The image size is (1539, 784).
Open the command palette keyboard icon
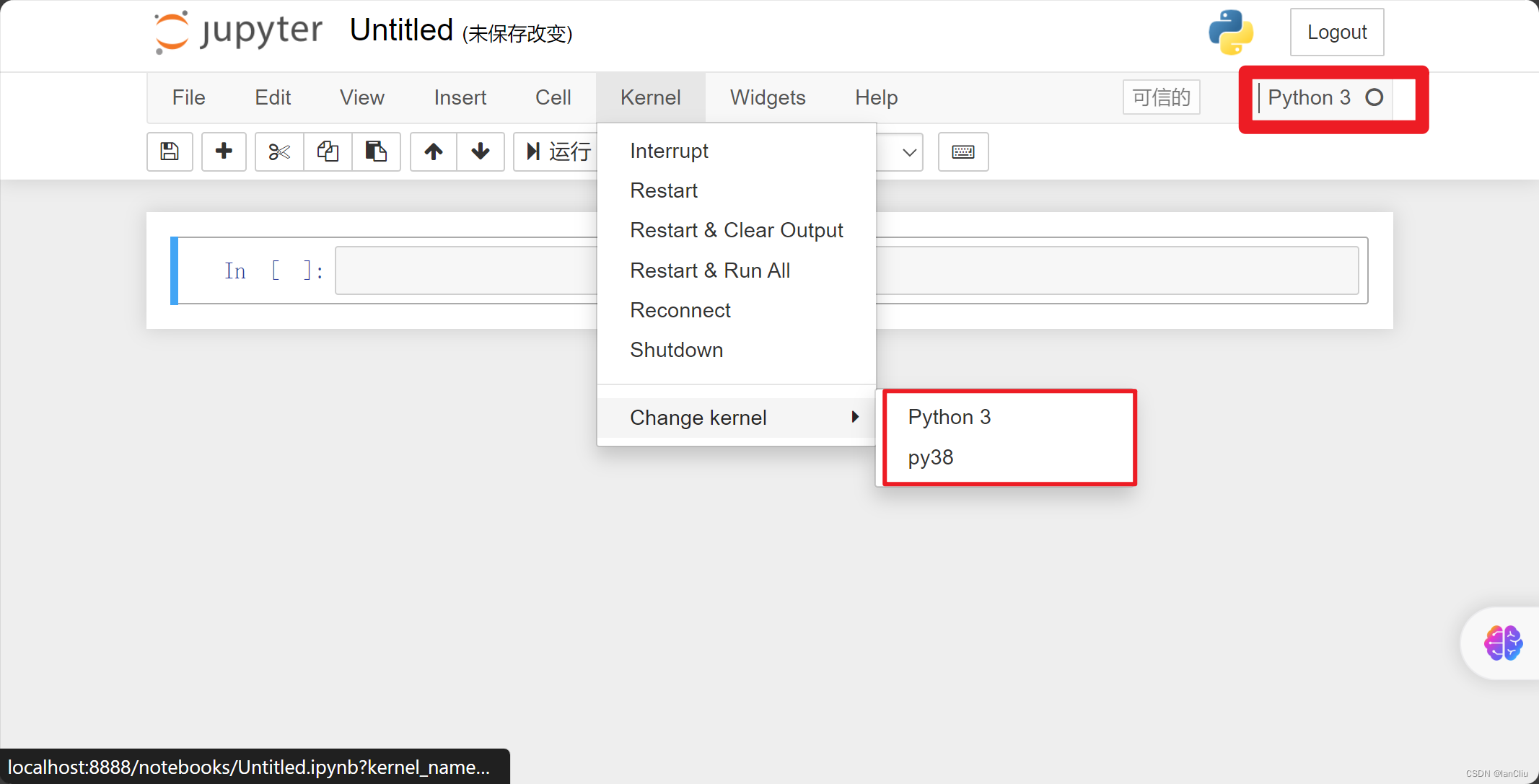[x=963, y=151]
